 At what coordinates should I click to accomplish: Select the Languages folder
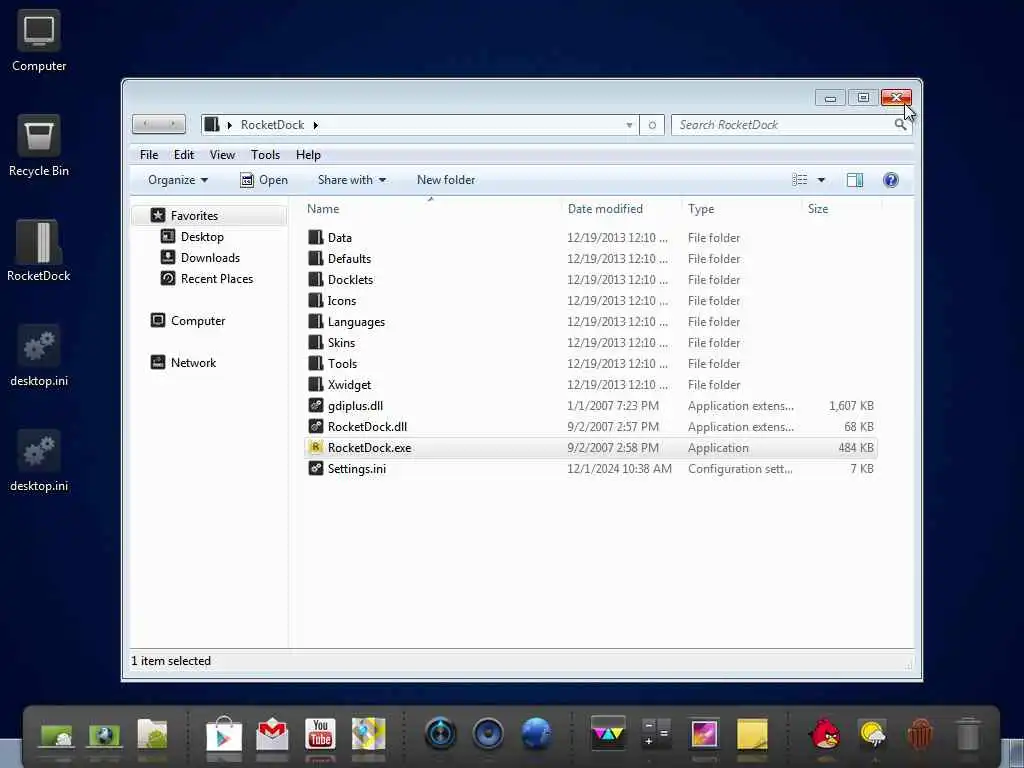tap(590, 321)
